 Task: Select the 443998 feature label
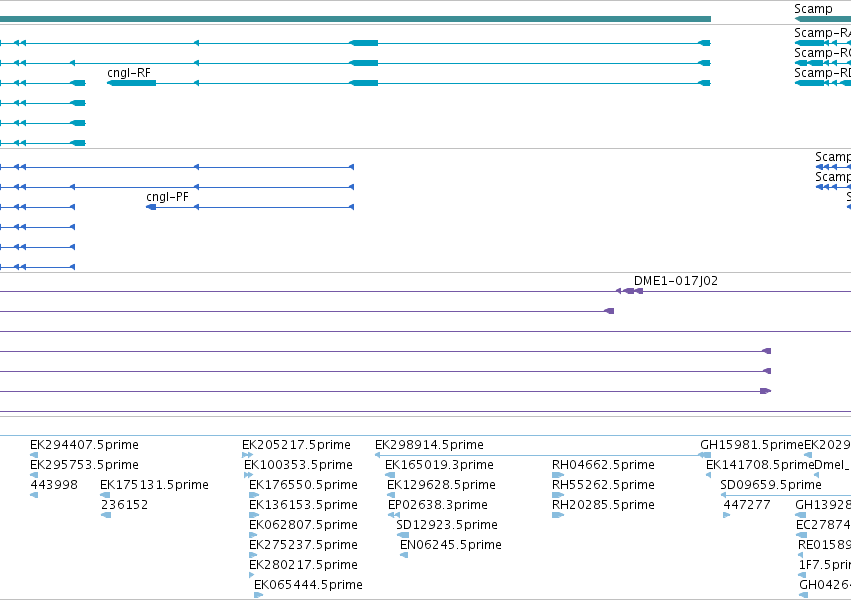pyautogui.click(x=54, y=485)
